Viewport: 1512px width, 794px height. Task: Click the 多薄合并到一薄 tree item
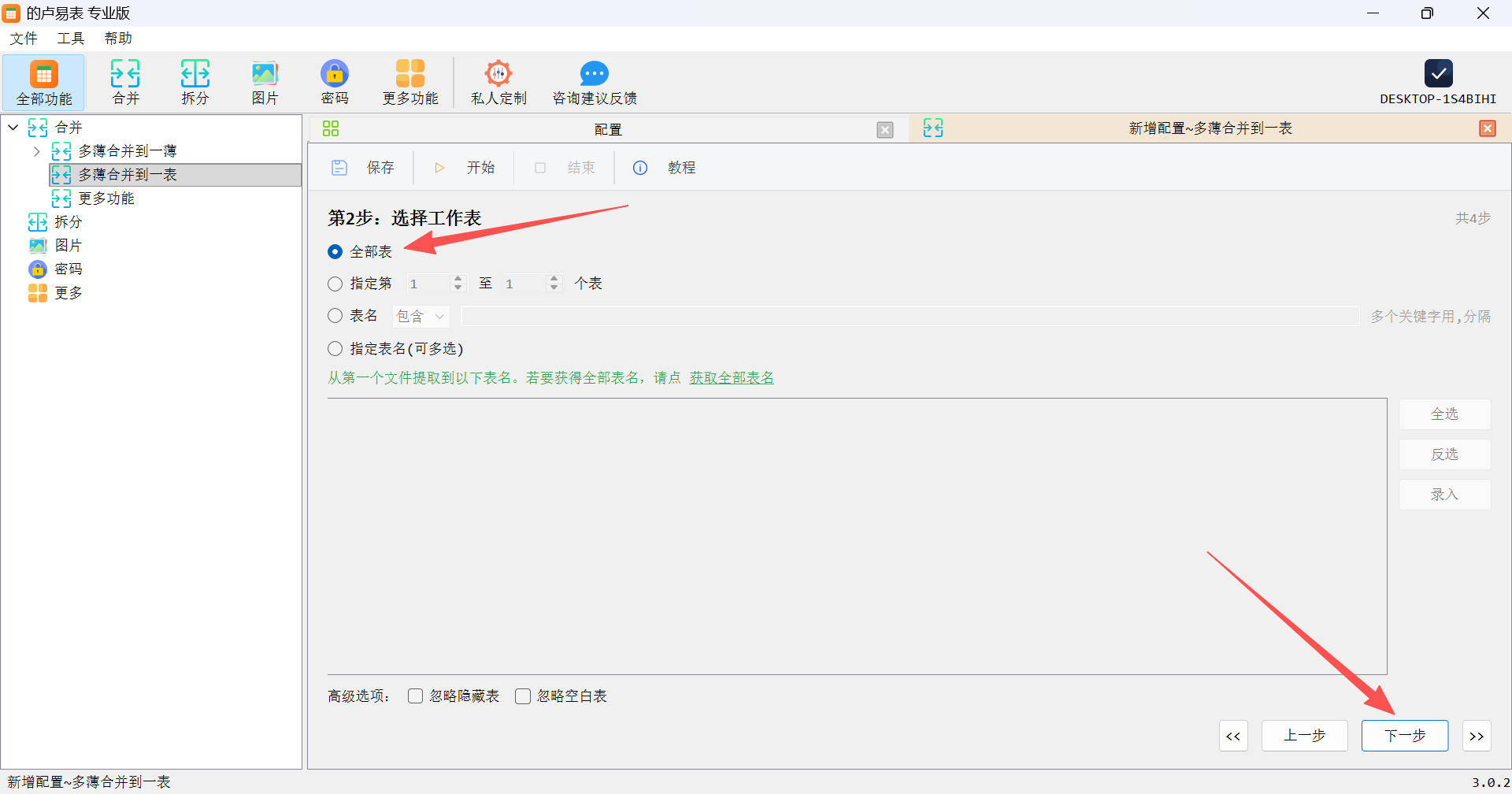pos(128,151)
